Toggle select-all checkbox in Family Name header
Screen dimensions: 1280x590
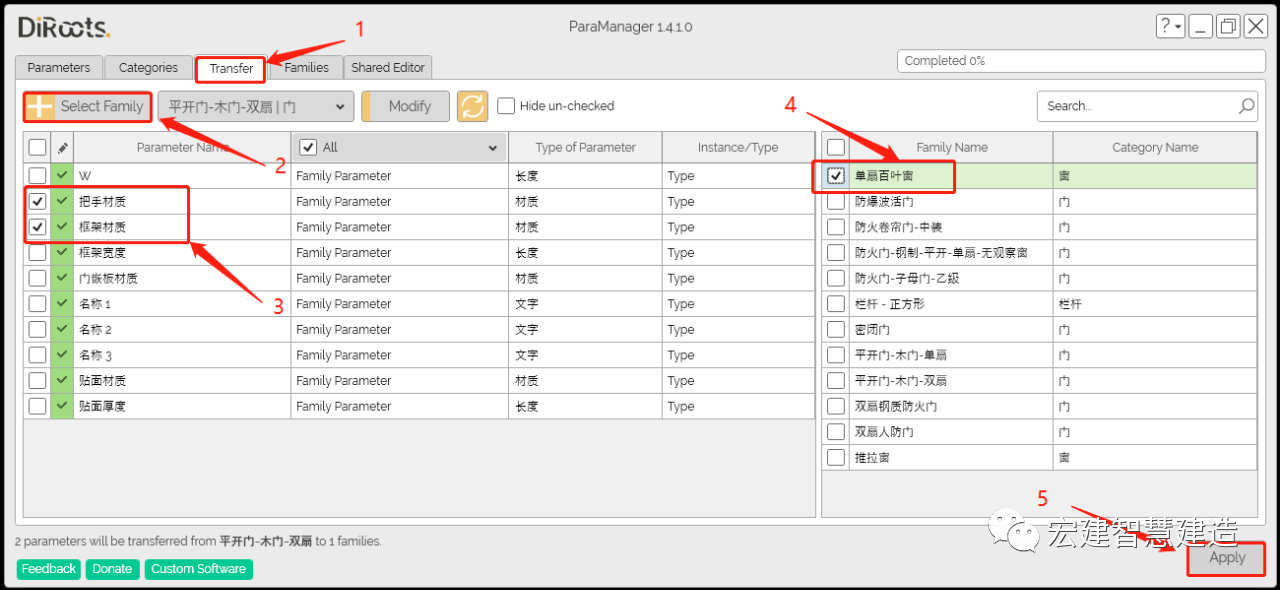(x=836, y=147)
